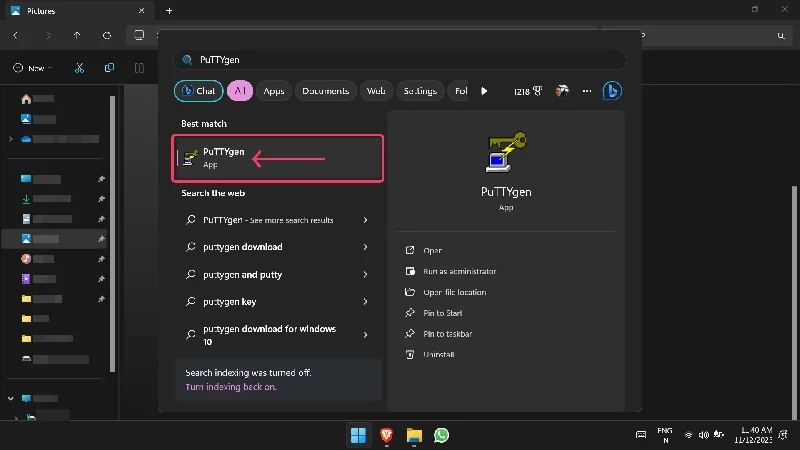This screenshot has height=450, width=800.
Task: Click the clock and date in taskbar
Action: point(753,435)
